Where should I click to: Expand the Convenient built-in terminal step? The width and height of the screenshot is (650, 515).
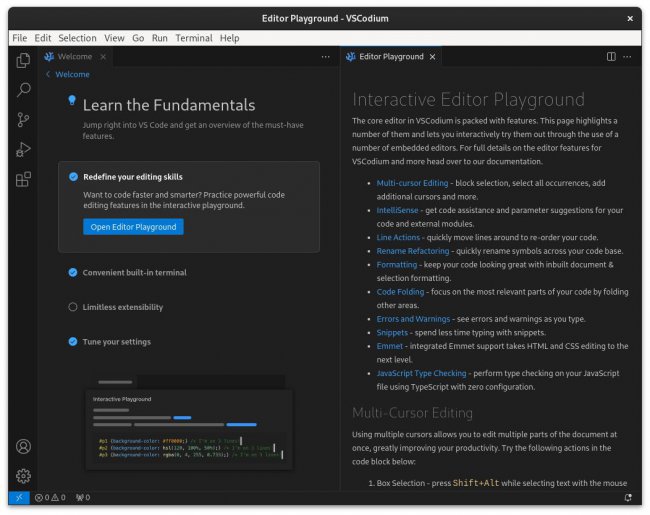(x=134, y=272)
